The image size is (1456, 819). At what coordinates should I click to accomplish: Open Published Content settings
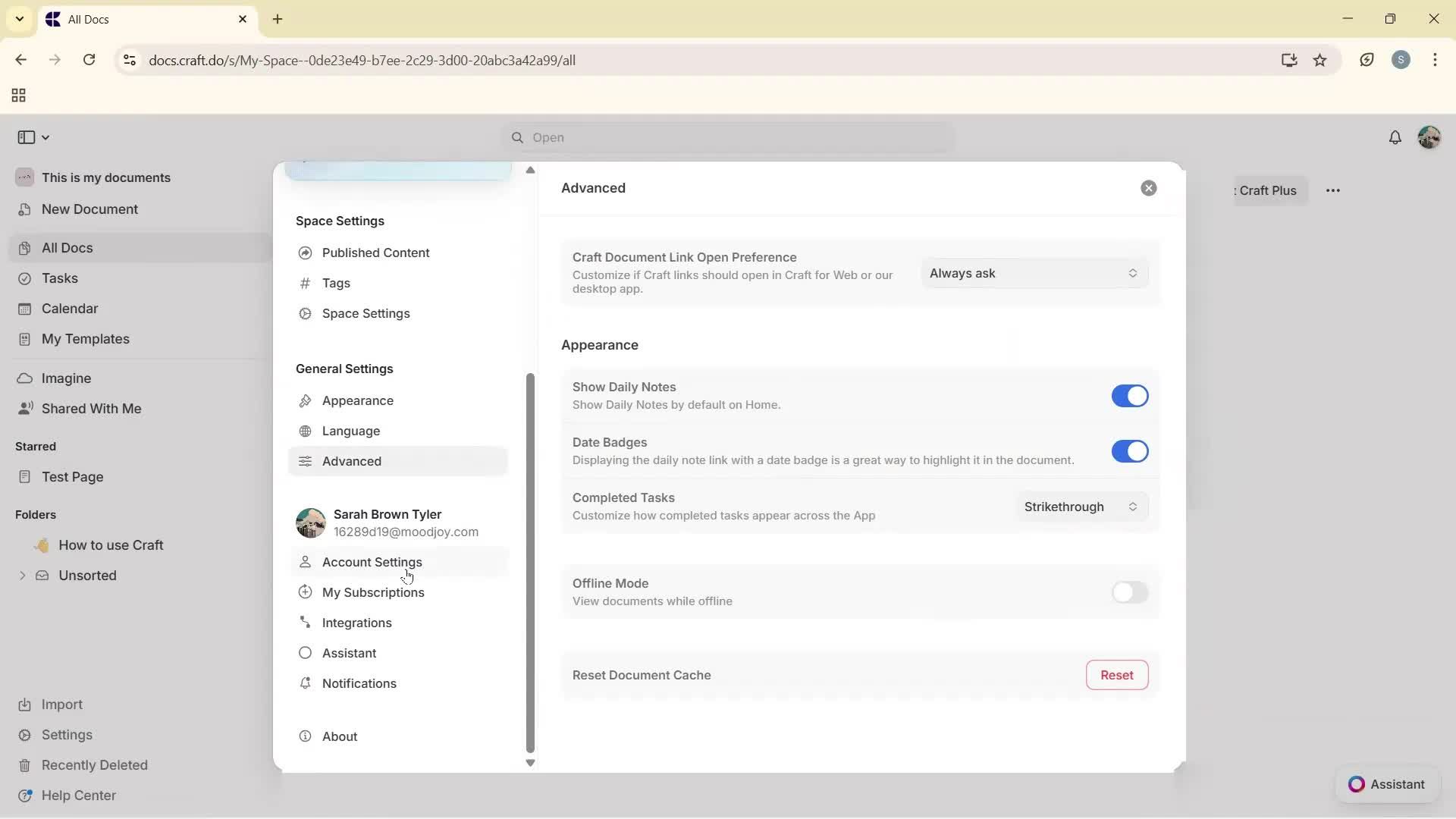pos(375,253)
